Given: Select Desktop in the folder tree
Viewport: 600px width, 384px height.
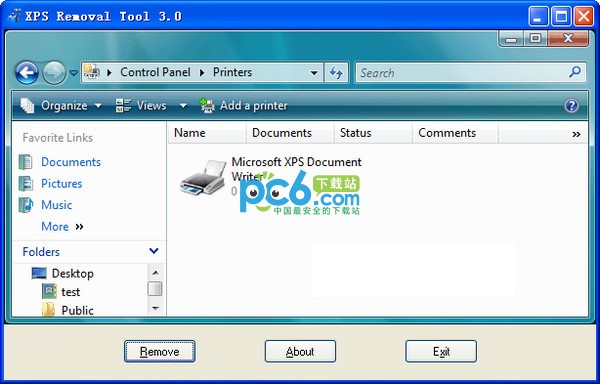Looking at the screenshot, I should click(x=73, y=273).
